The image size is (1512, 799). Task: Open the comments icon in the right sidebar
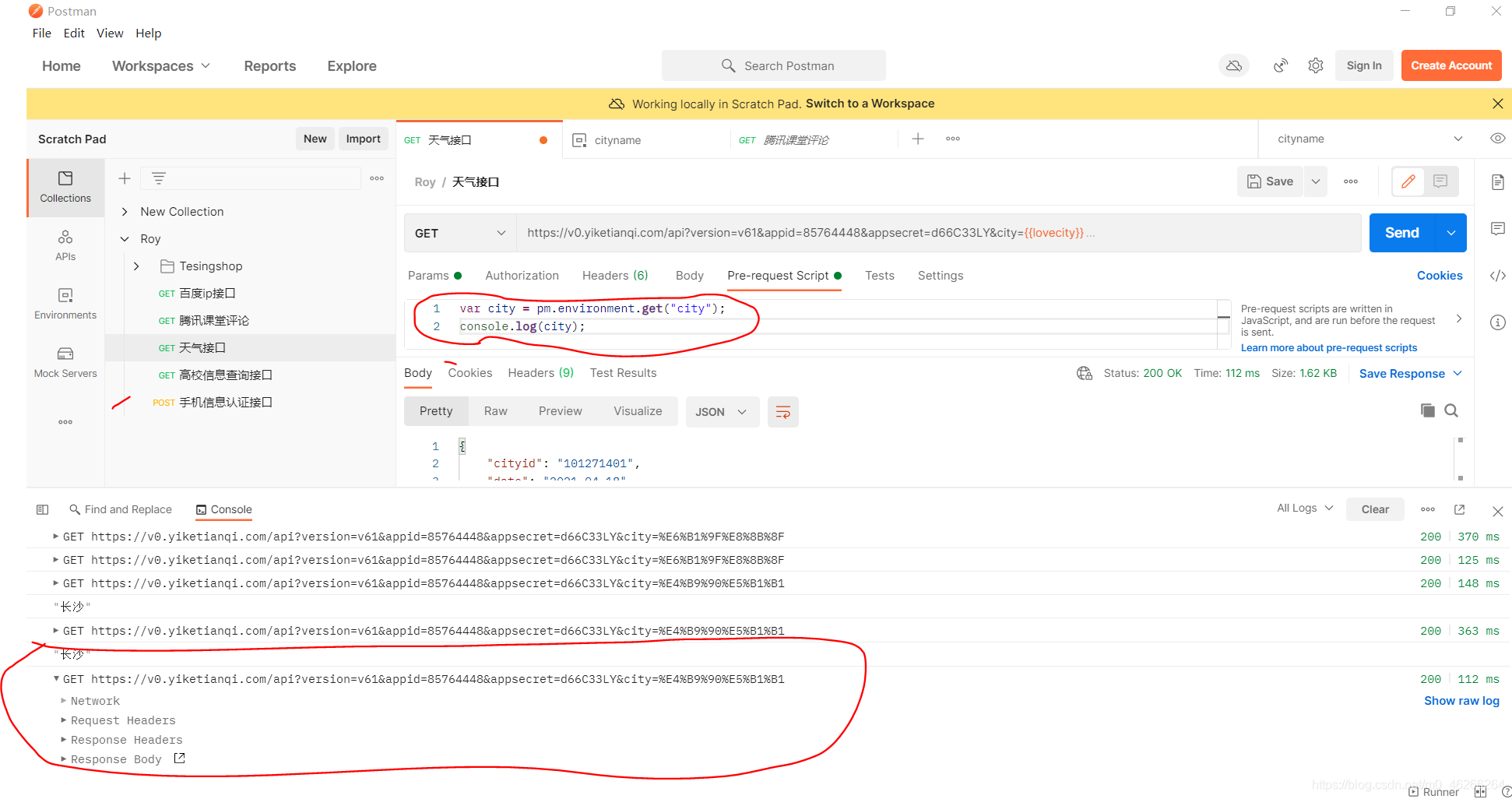1497,229
